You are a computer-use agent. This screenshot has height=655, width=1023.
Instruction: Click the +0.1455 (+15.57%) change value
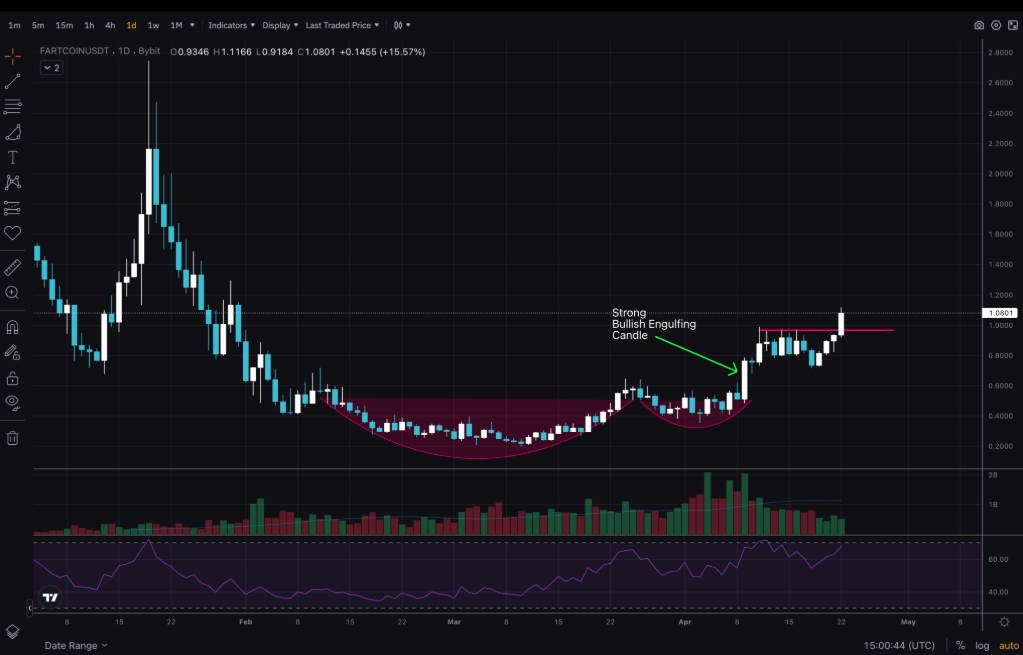coord(382,52)
